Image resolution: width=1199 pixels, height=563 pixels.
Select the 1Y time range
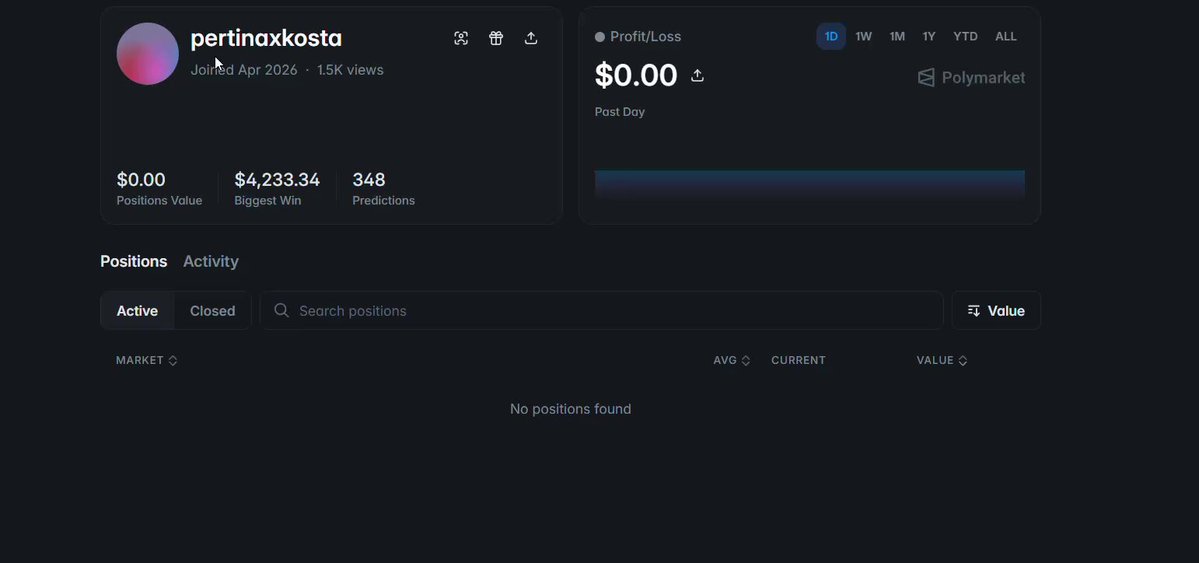click(928, 37)
